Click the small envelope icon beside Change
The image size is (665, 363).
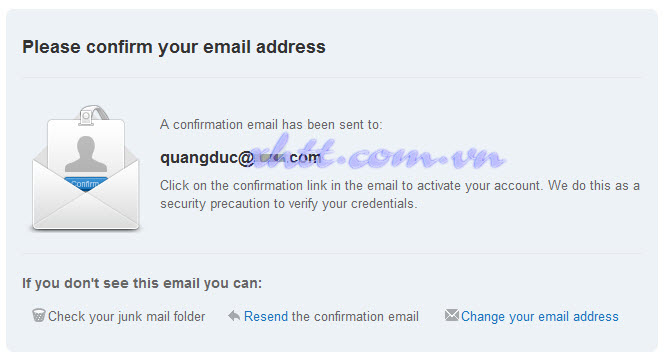click(x=452, y=315)
